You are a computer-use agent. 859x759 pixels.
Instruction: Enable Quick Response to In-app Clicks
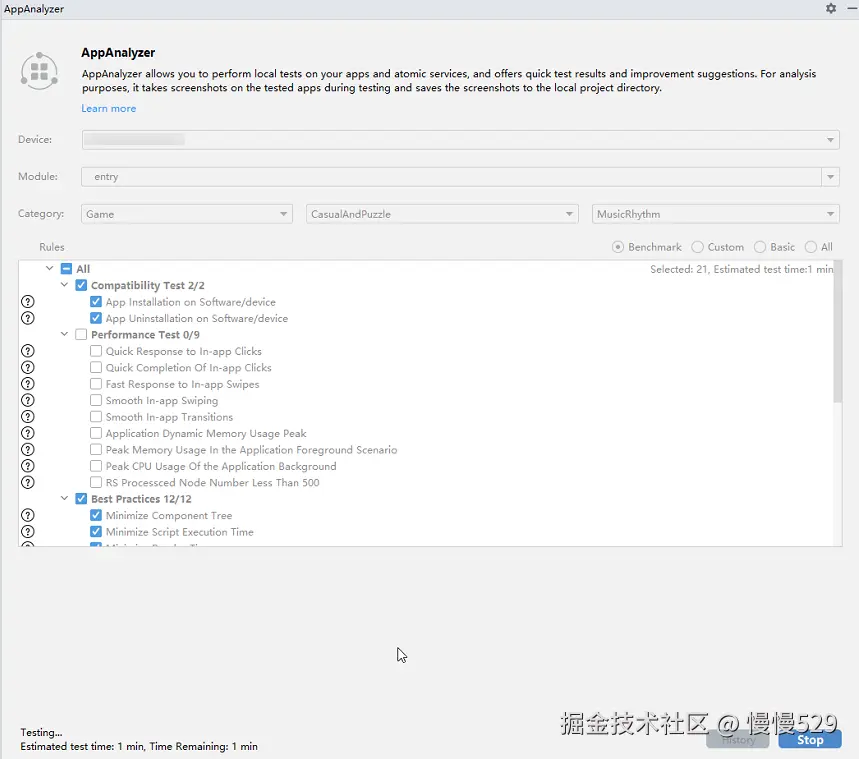[96, 351]
